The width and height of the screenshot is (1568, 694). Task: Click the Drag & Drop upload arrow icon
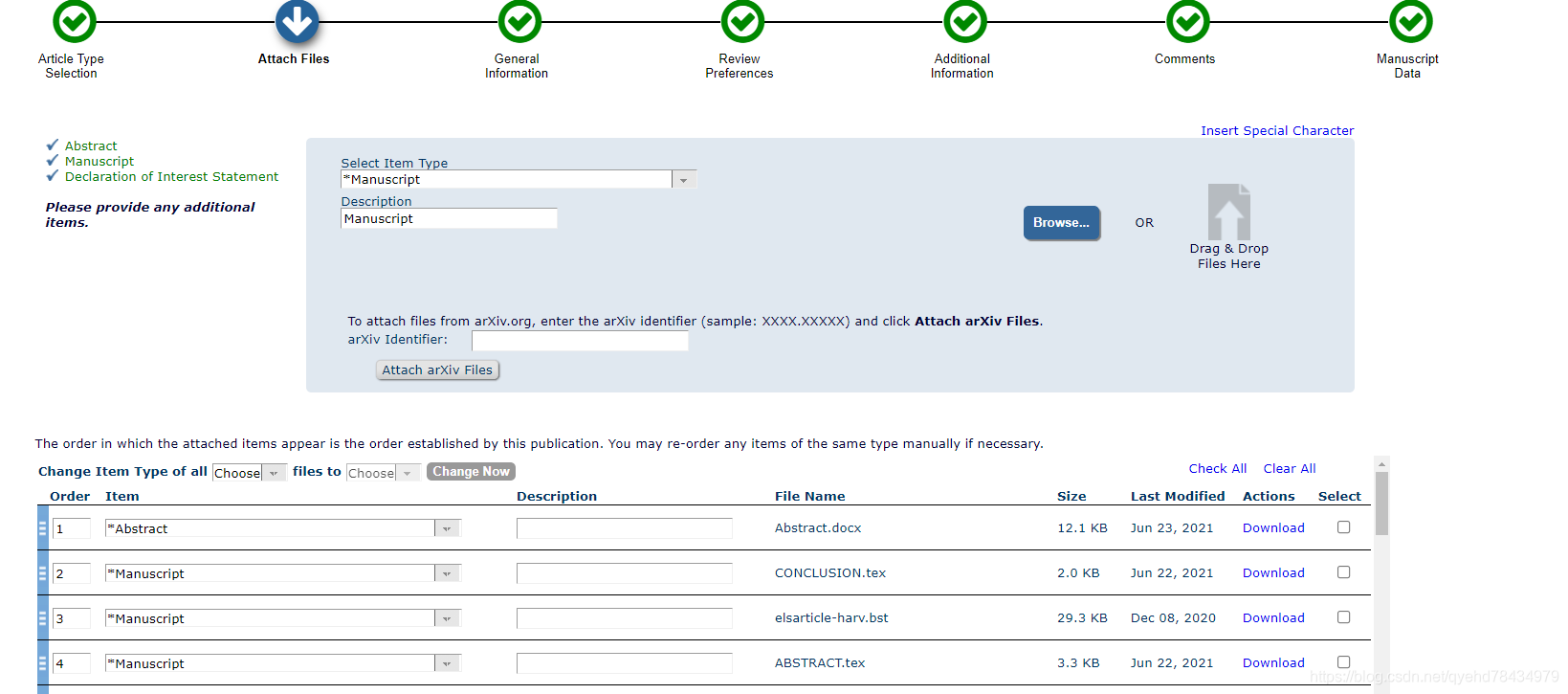click(x=1229, y=212)
